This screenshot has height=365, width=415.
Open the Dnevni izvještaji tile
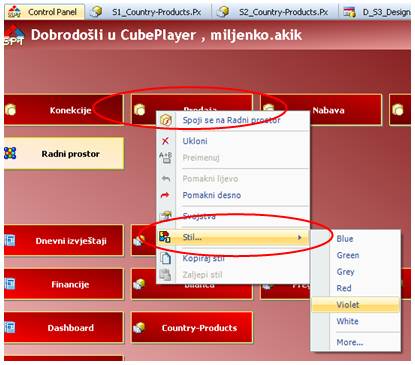(x=64, y=241)
